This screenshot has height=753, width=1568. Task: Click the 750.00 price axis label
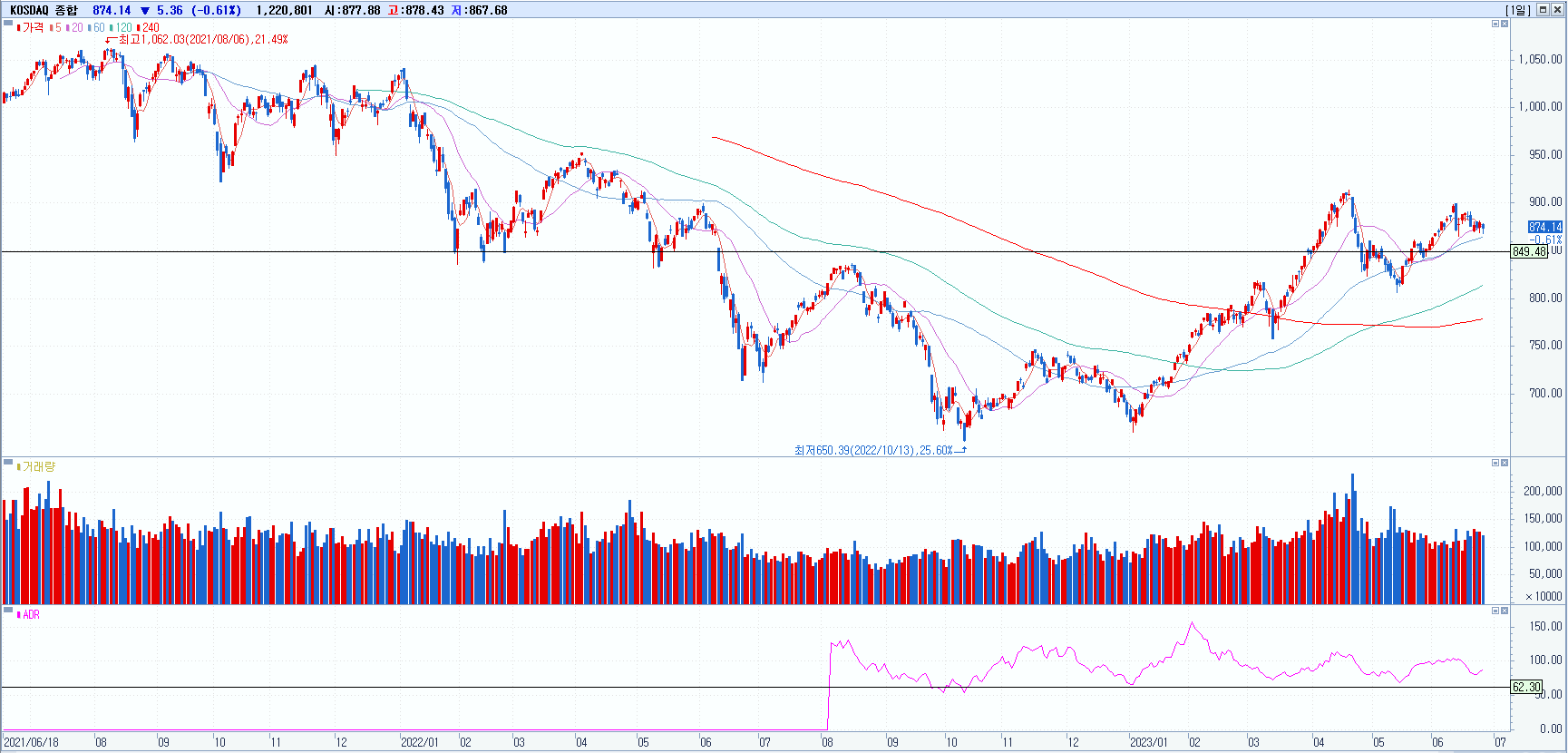1545,345
